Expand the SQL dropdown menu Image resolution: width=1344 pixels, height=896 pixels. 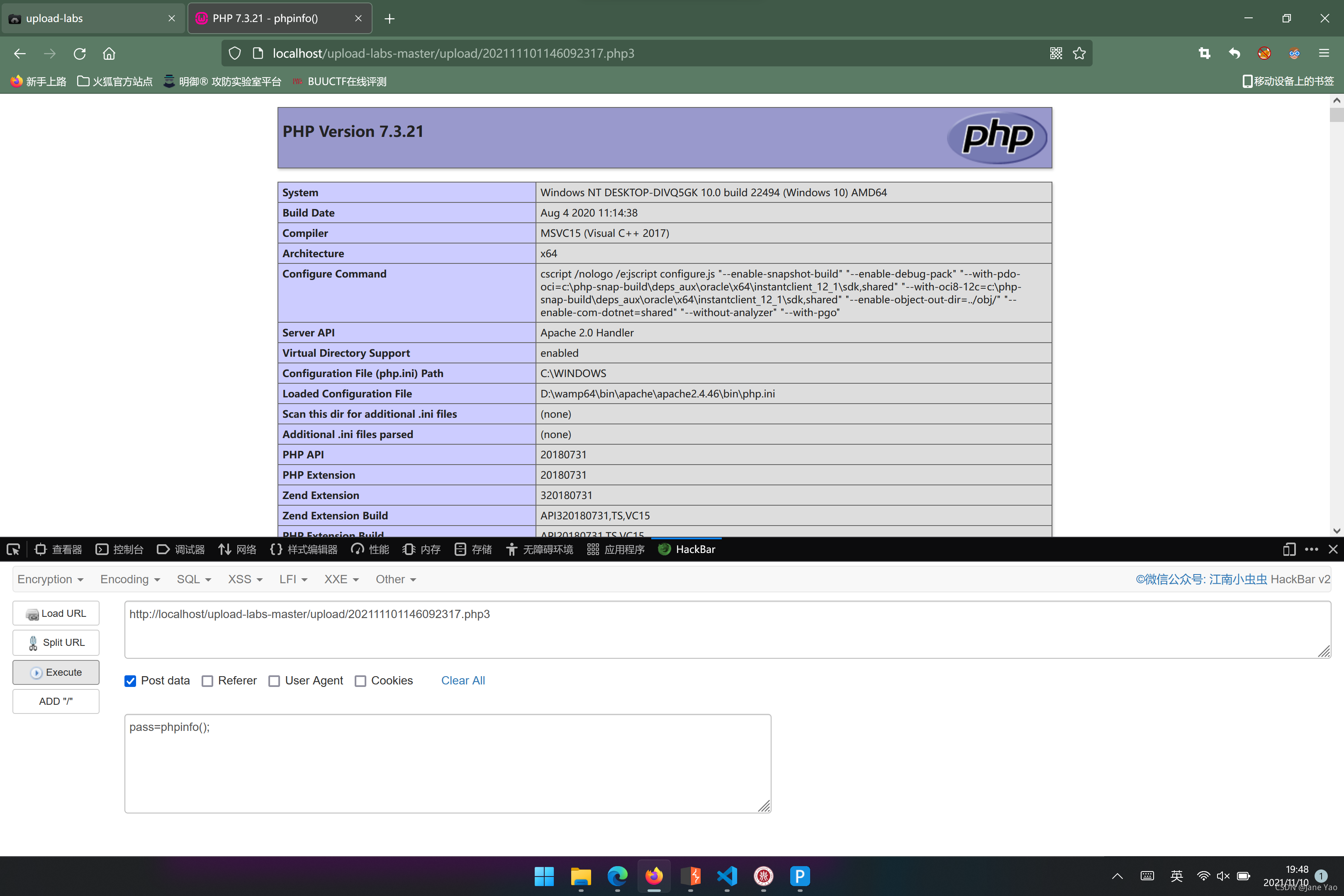pyautogui.click(x=193, y=579)
